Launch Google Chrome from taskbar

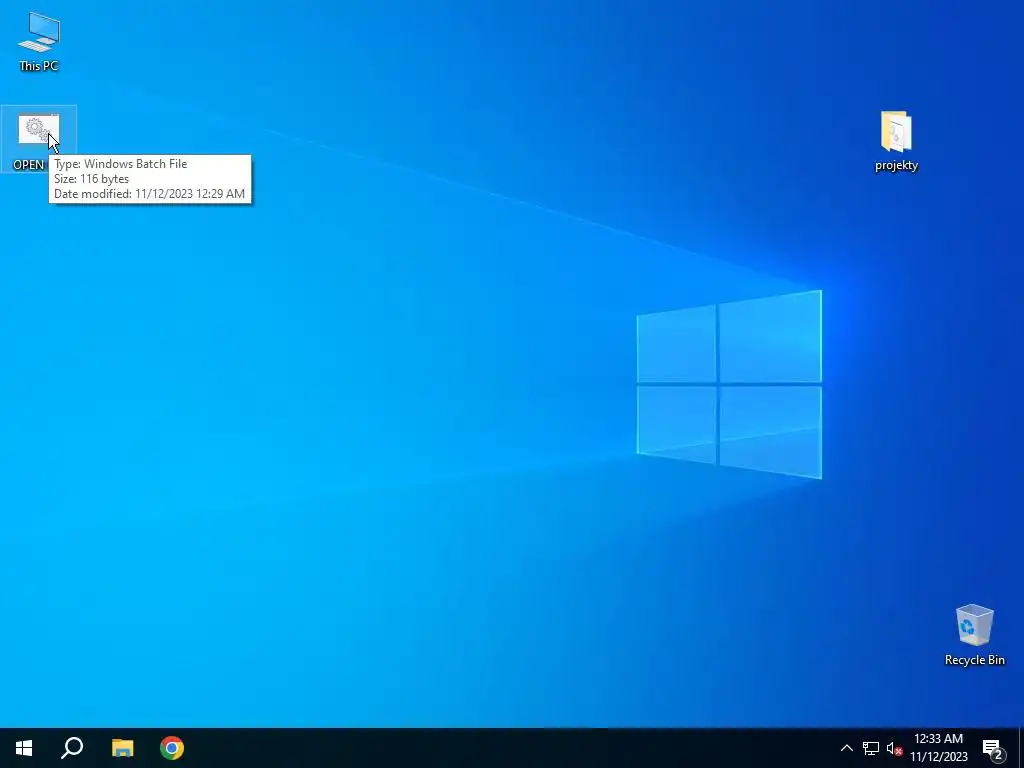172,748
